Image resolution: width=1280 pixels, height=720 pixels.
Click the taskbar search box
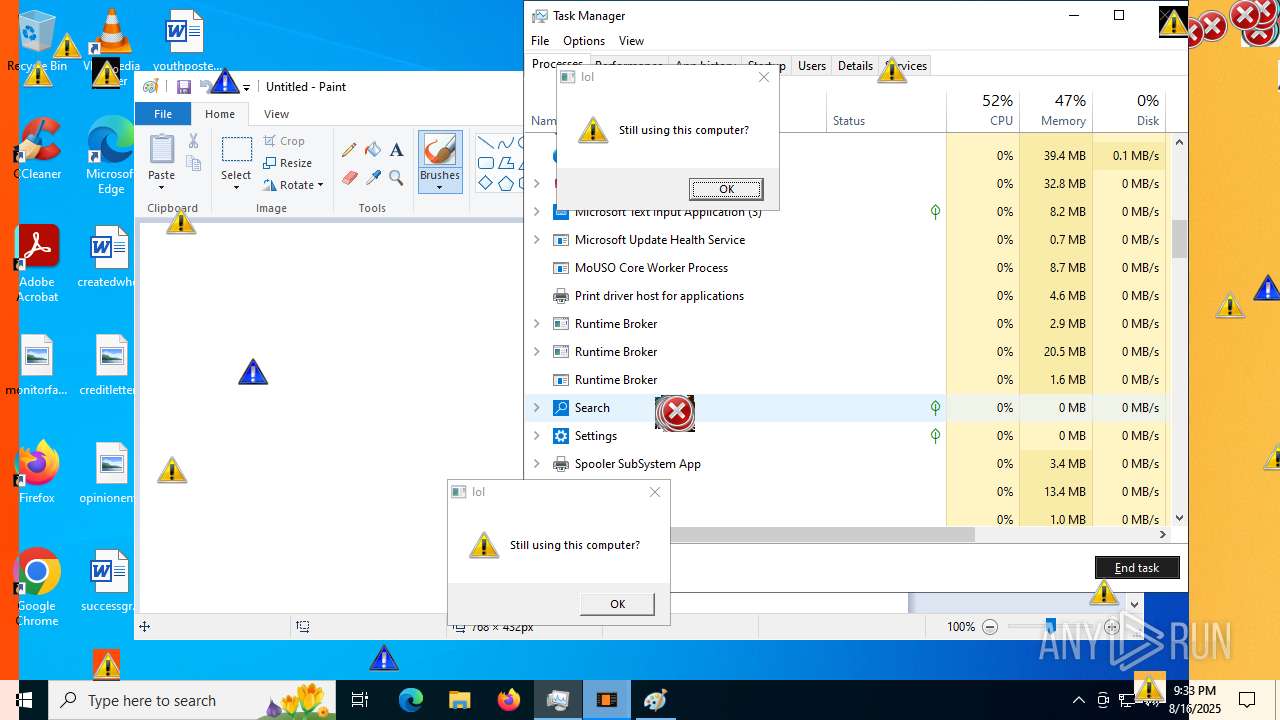coord(191,700)
